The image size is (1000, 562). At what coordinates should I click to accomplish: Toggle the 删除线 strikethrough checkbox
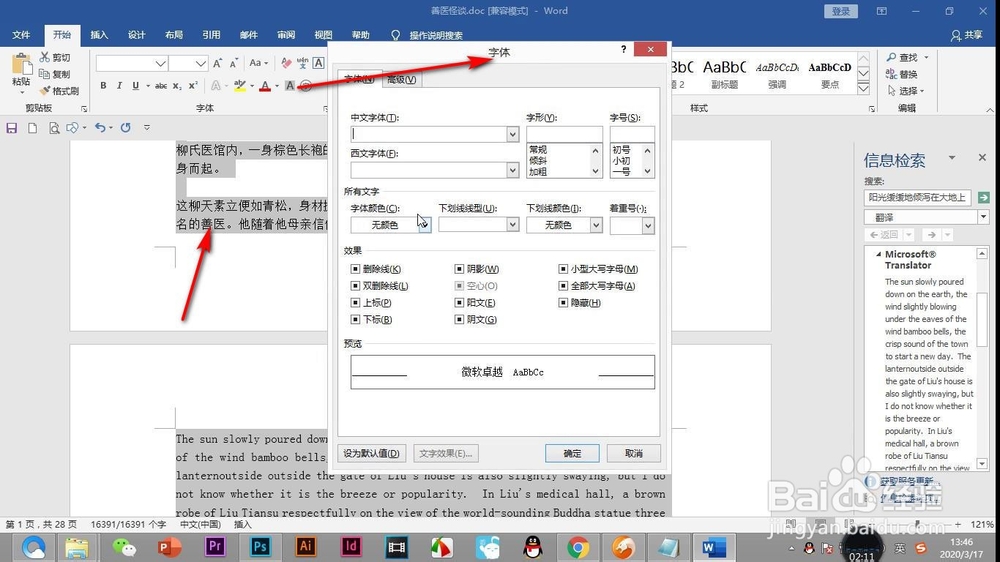pyautogui.click(x=355, y=269)
